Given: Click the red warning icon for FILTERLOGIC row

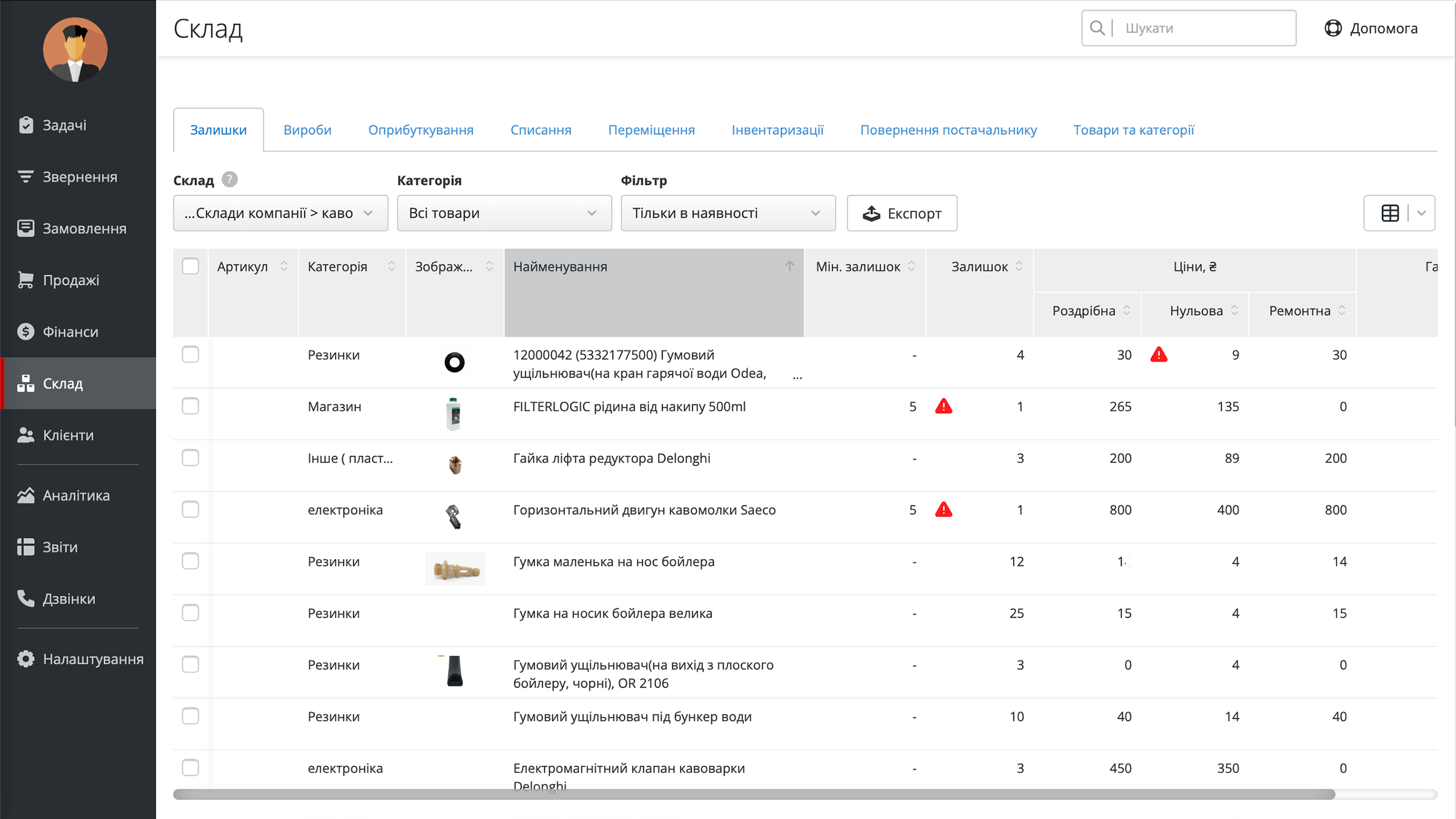Looking at the screenshot, I should pos(944,406).
